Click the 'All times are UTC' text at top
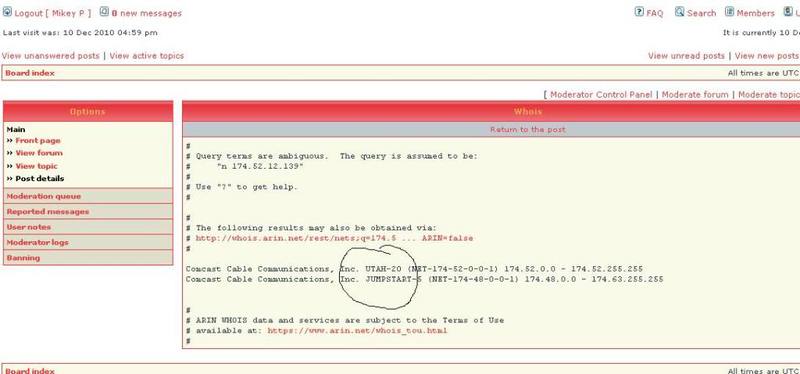 (763, 73)
